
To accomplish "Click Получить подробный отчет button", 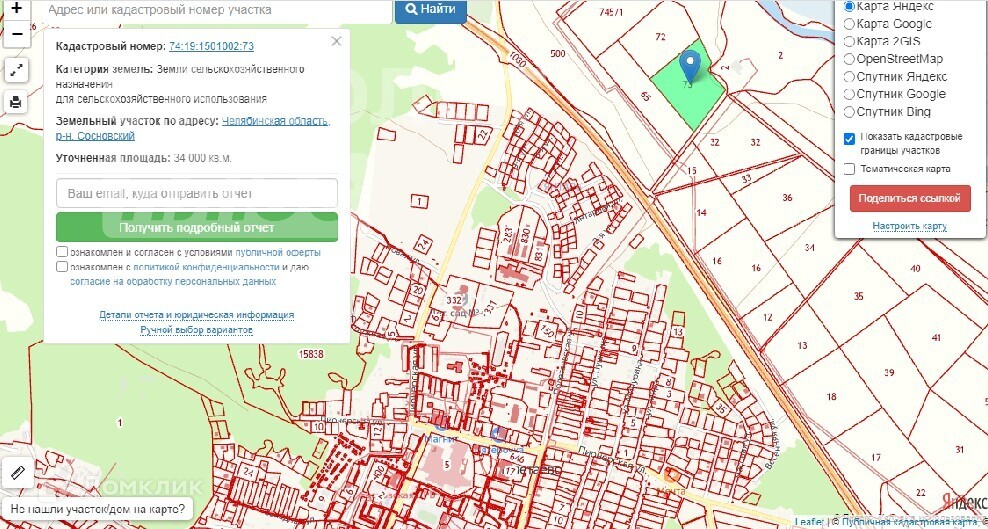I will tap(197, 227).
